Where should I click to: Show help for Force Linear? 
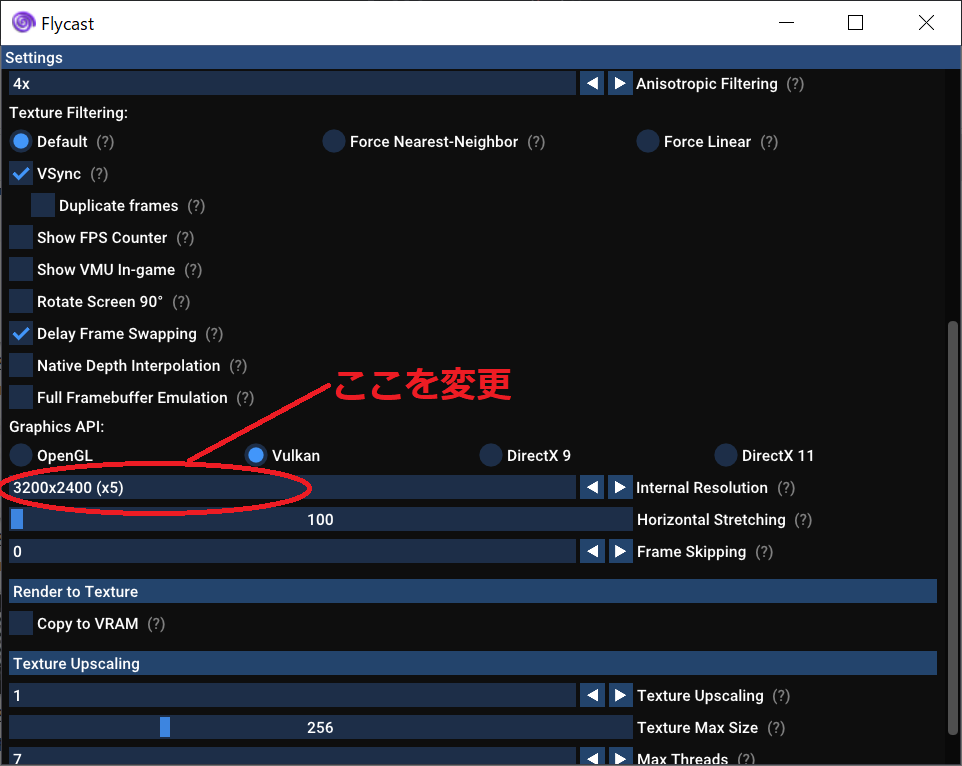pyautogui.click(x=769, y=142)
